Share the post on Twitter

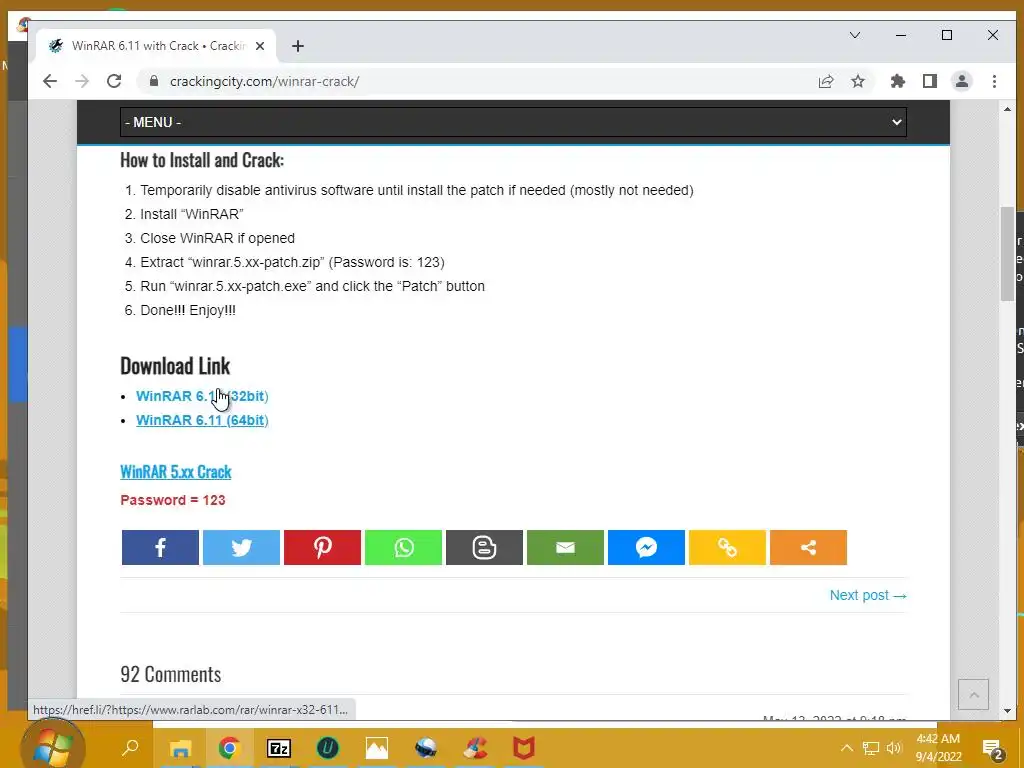(241, 547)
